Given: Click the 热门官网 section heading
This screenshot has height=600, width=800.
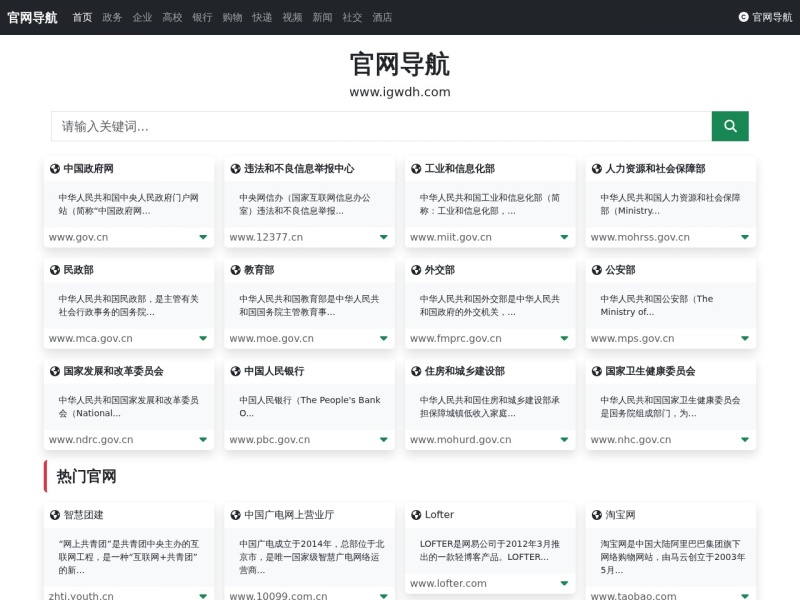Looking at the screenshot, I should [86, 477].
